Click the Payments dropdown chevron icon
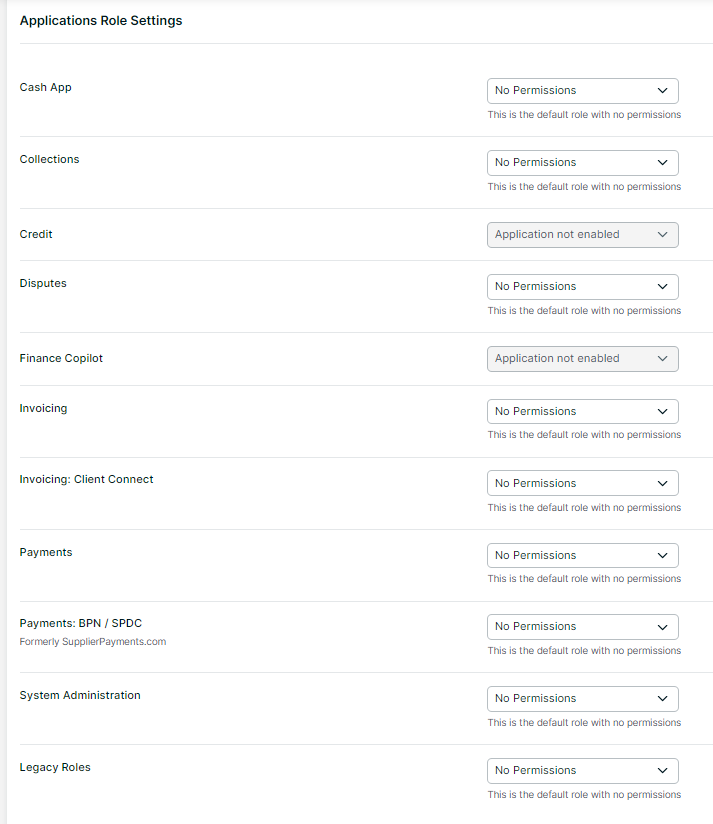The image size is (713, 824). pyautogui.click(x=662, y=556)
